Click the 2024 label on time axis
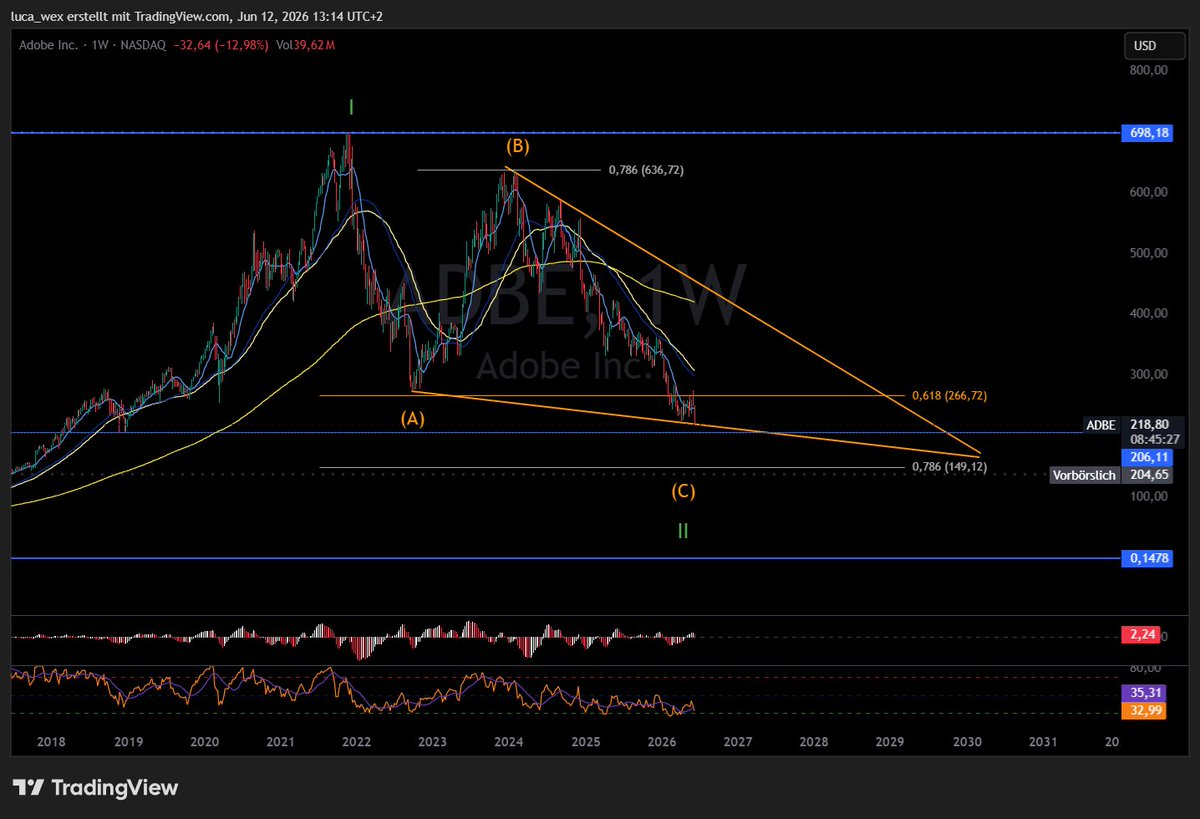The image size is (1200, 819). 508,742
